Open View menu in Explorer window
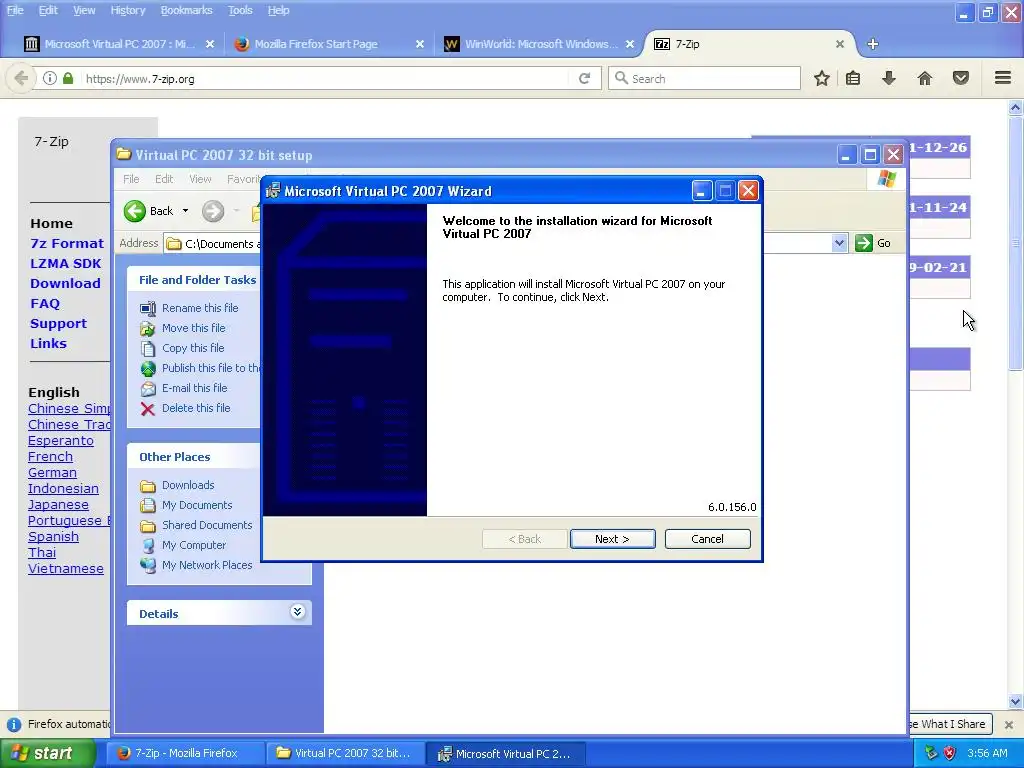 pos(200,179)
